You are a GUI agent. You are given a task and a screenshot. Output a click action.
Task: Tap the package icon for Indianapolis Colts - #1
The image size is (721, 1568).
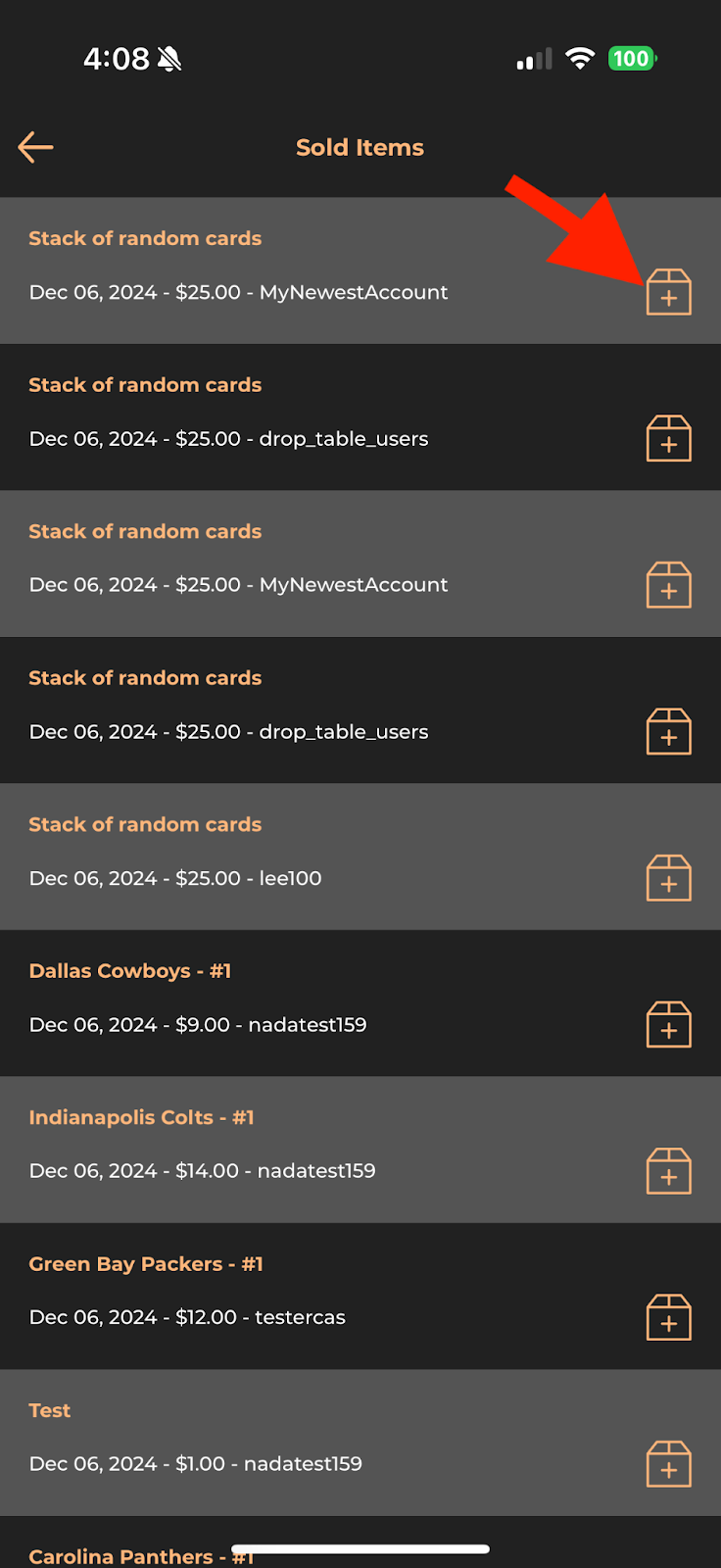669,1171
